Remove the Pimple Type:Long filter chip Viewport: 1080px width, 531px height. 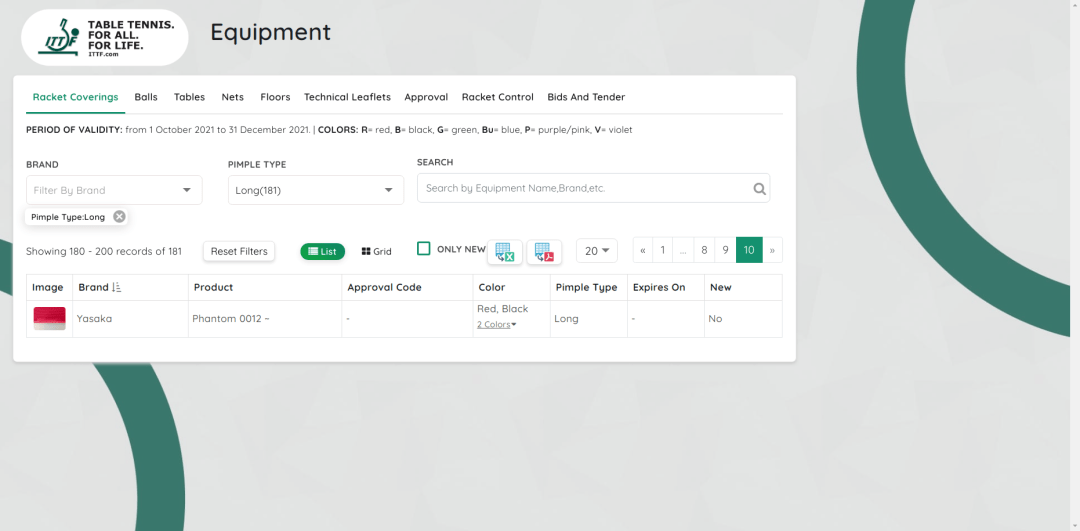coord(119,217)
